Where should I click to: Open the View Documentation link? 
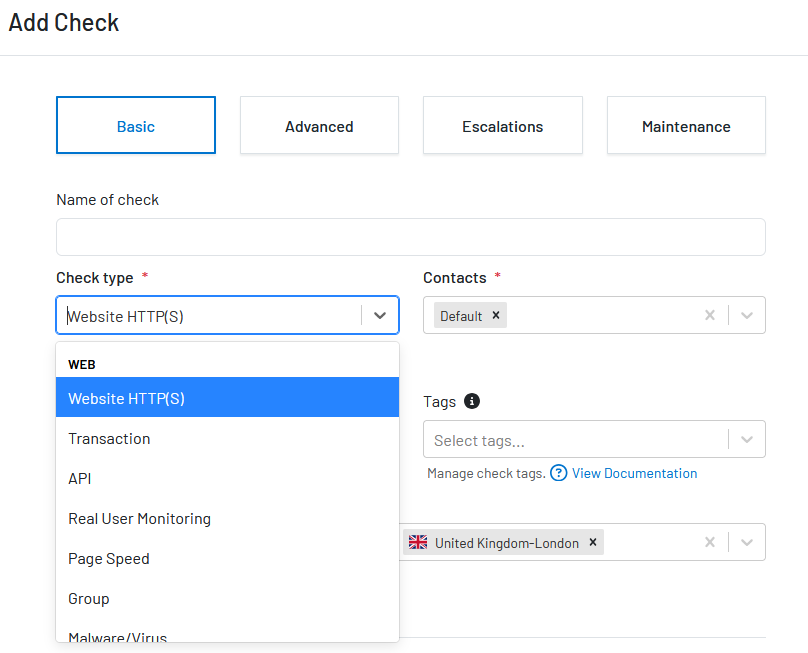(634, 473)
